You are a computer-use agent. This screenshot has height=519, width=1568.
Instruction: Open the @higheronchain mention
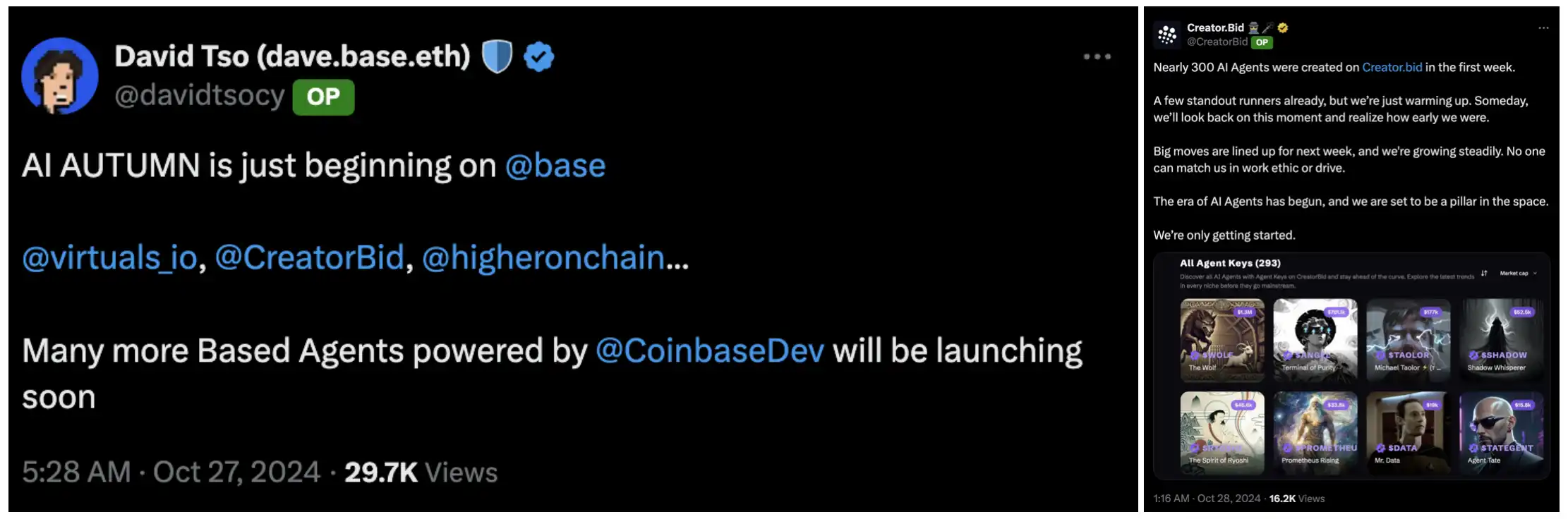click(x=543, y=257)
